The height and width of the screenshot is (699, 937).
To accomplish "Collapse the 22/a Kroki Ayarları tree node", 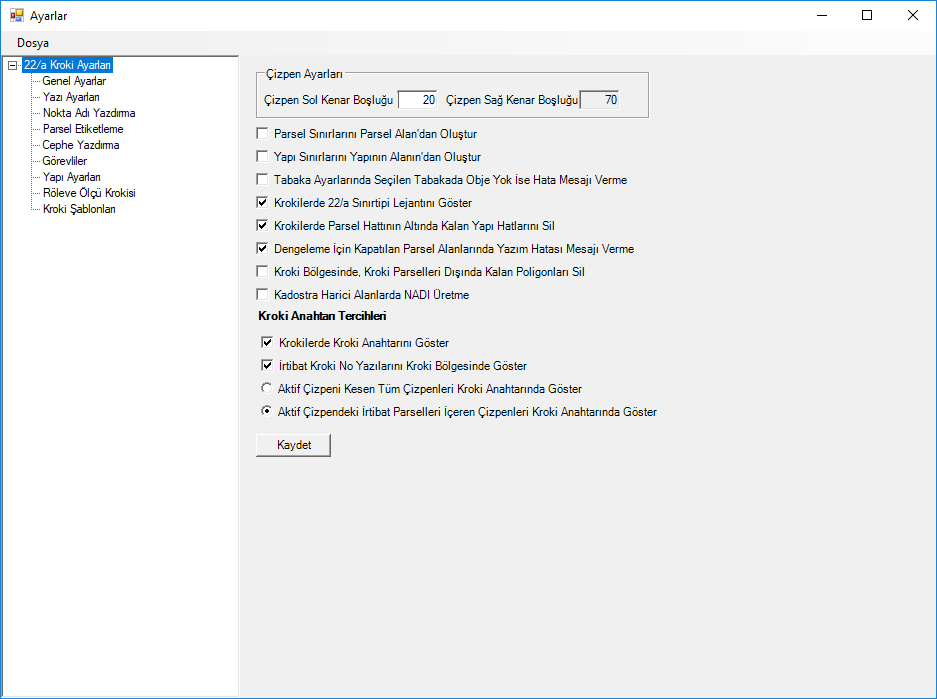I will click(x=12, y=65).
